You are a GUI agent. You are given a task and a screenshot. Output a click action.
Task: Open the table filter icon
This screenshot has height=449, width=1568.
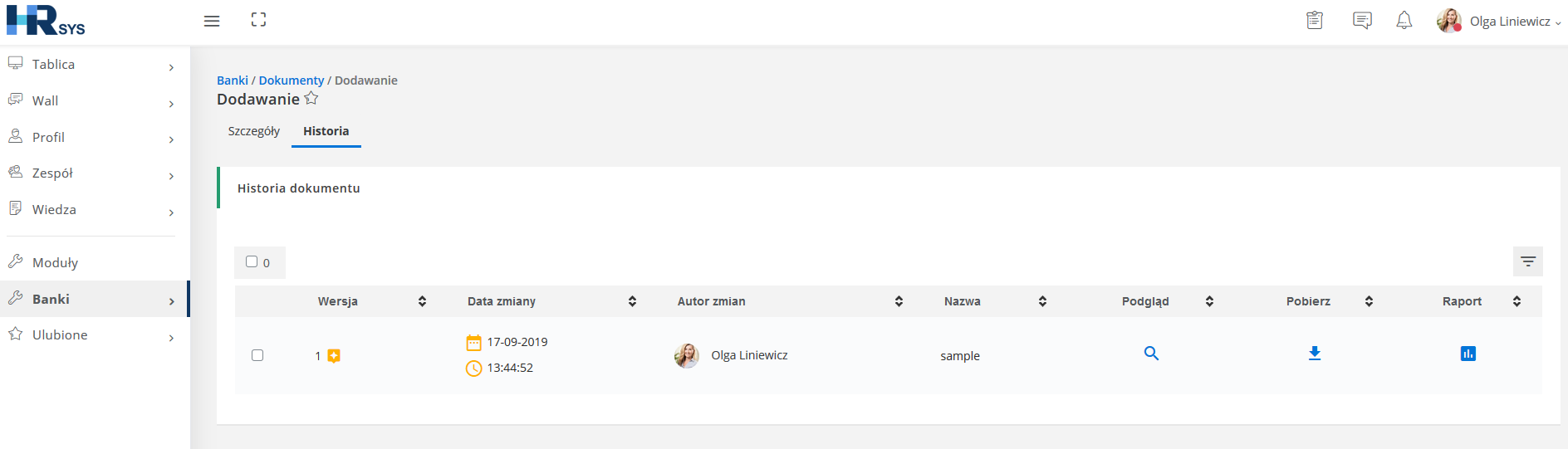pyautogui.click(x=1528, y=261)
